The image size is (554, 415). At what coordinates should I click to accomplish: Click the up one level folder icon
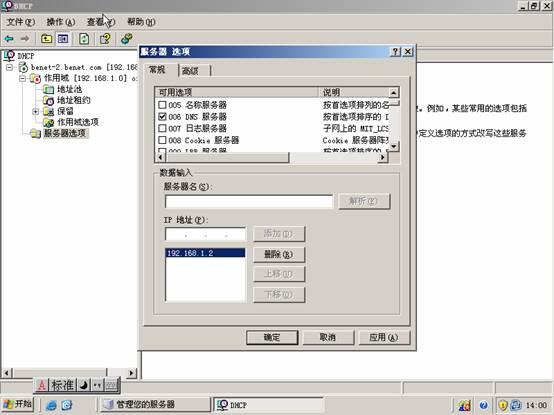coord(46,38)
